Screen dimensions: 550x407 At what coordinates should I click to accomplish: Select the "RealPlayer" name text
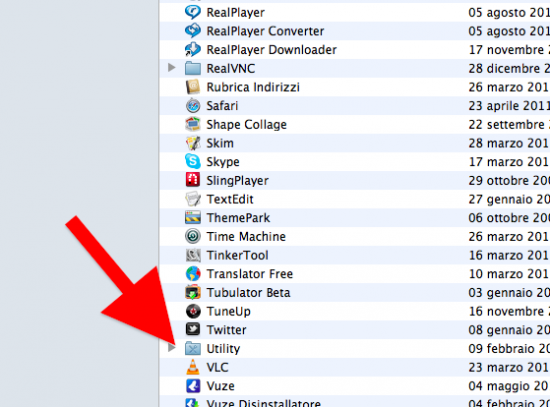[235, 13]
